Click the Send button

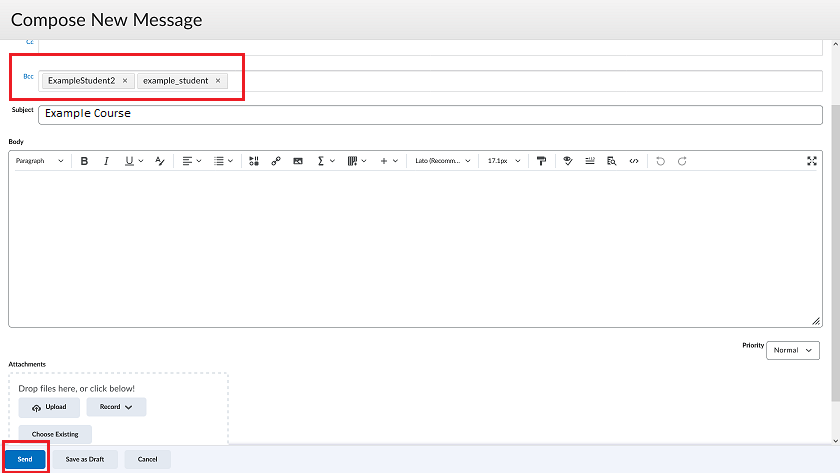[25, 459]
